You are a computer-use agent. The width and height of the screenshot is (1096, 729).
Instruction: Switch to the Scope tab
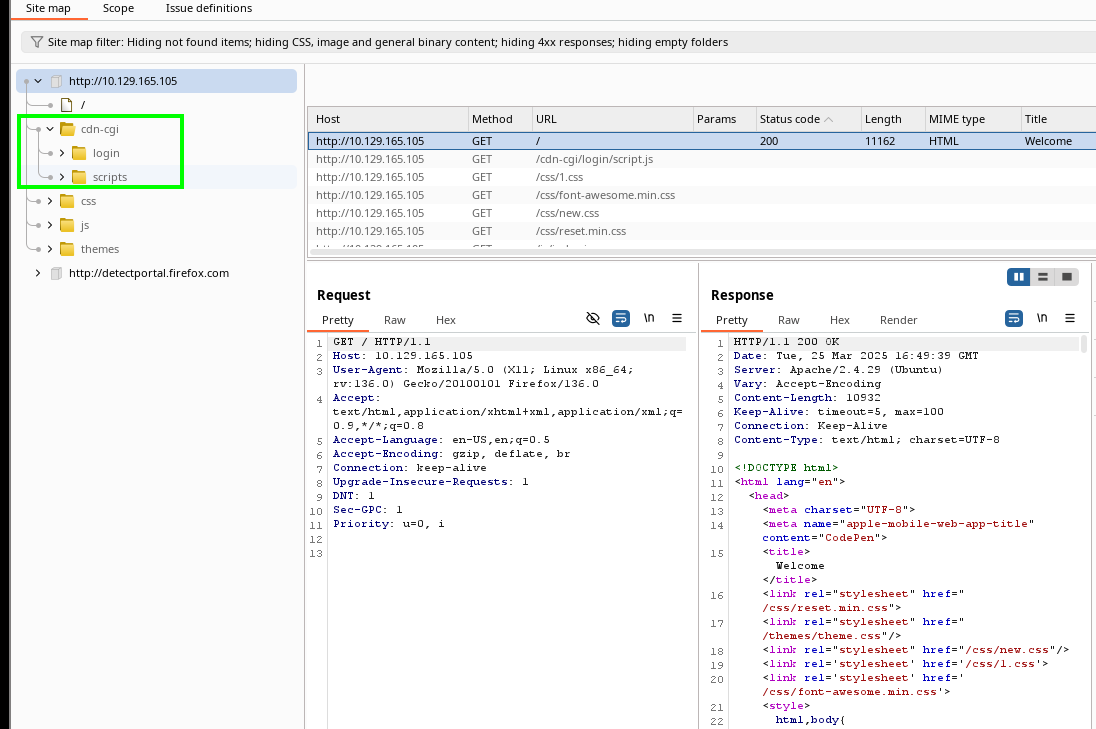[x=118, y=8]
